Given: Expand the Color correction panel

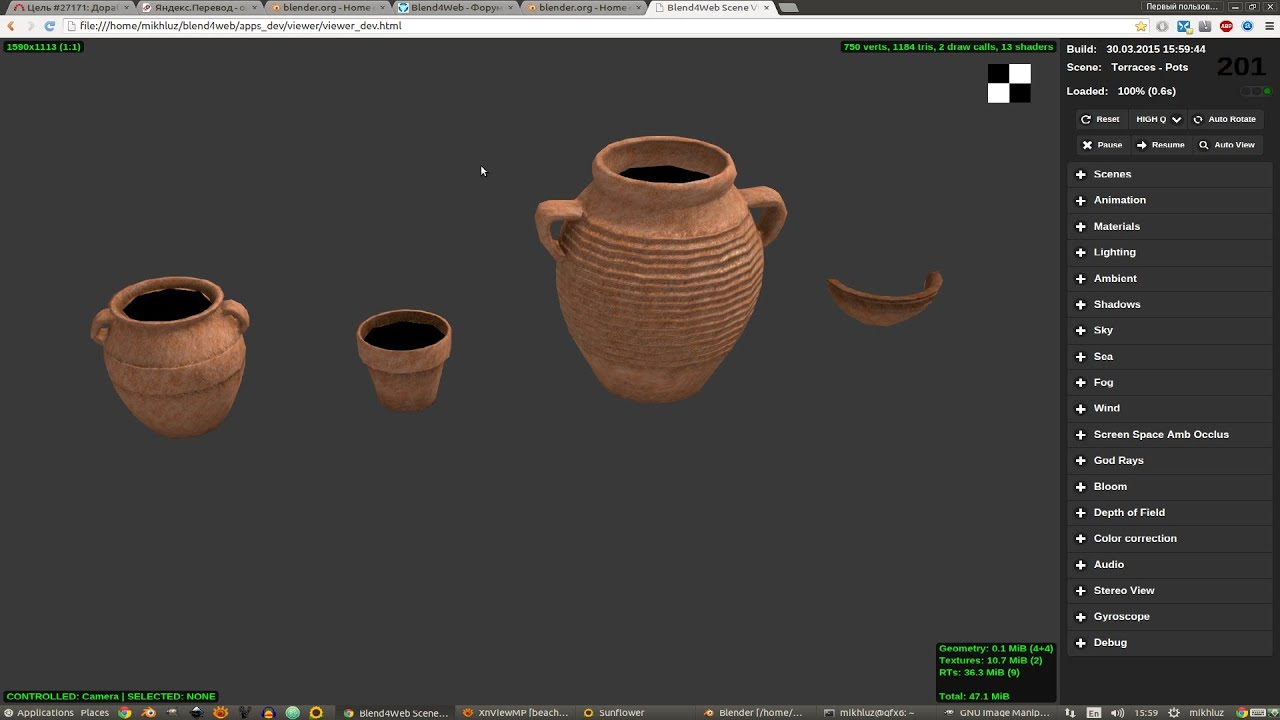Looking at the screenshot, I should click(1169, 538).
